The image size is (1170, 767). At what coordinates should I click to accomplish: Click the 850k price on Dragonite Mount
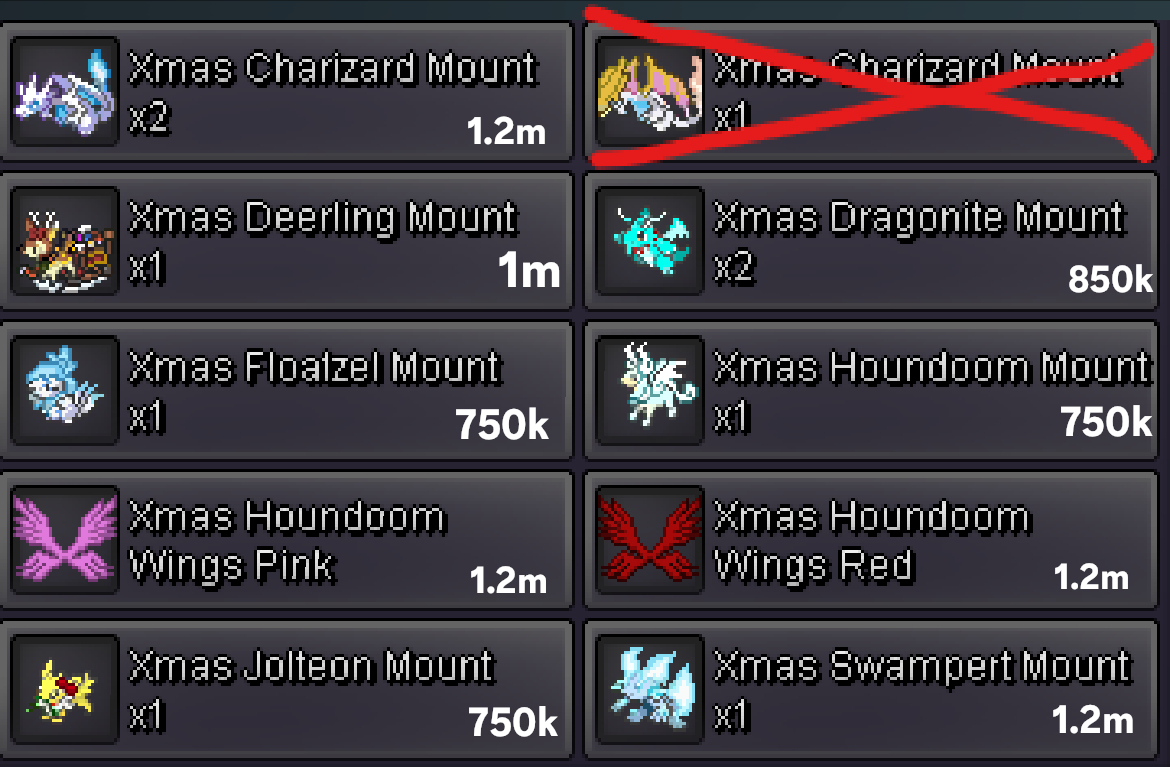coord(1110,279)
